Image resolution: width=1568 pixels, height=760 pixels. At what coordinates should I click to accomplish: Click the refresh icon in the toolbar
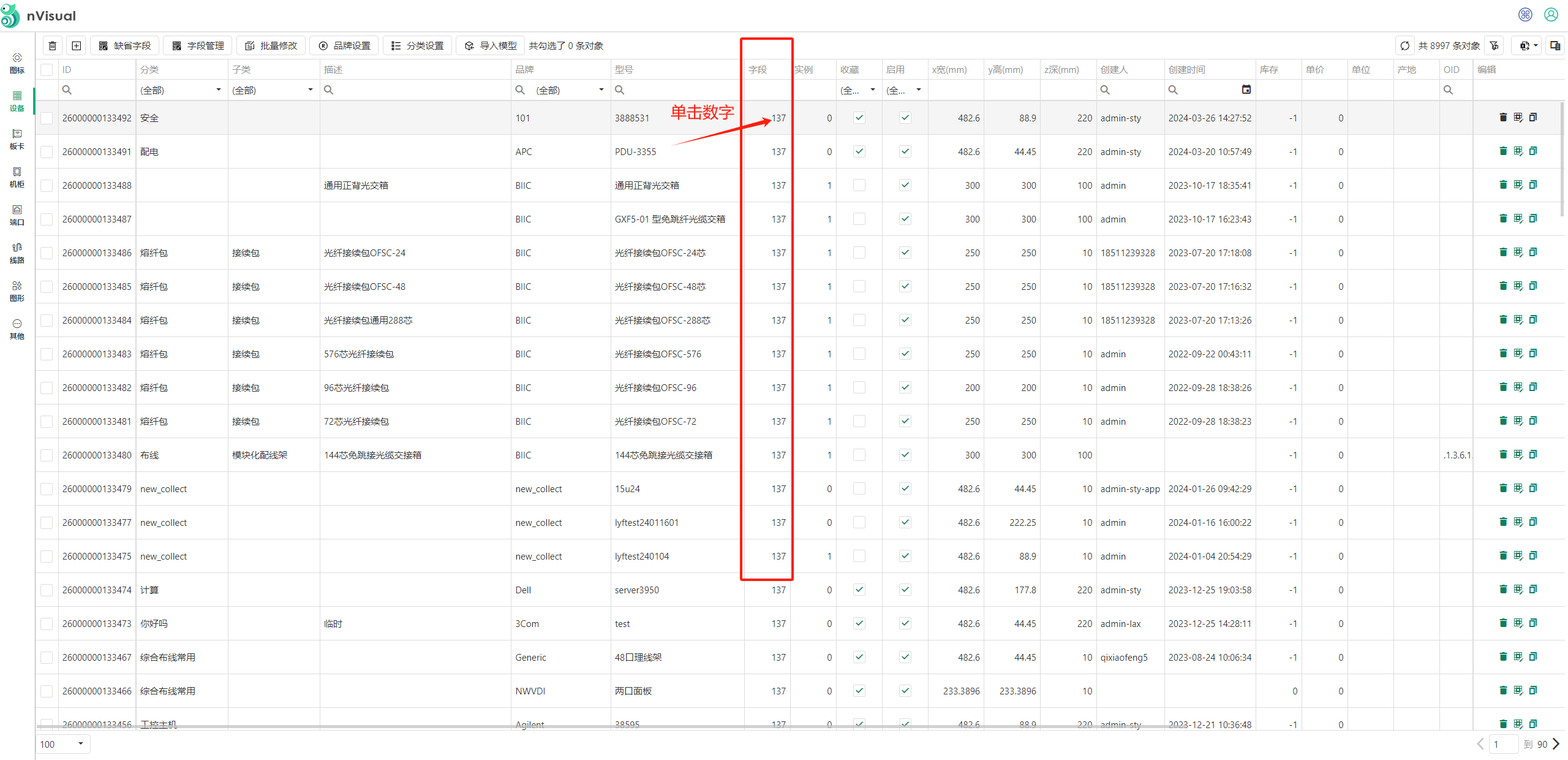click(x=1404, y=46)
